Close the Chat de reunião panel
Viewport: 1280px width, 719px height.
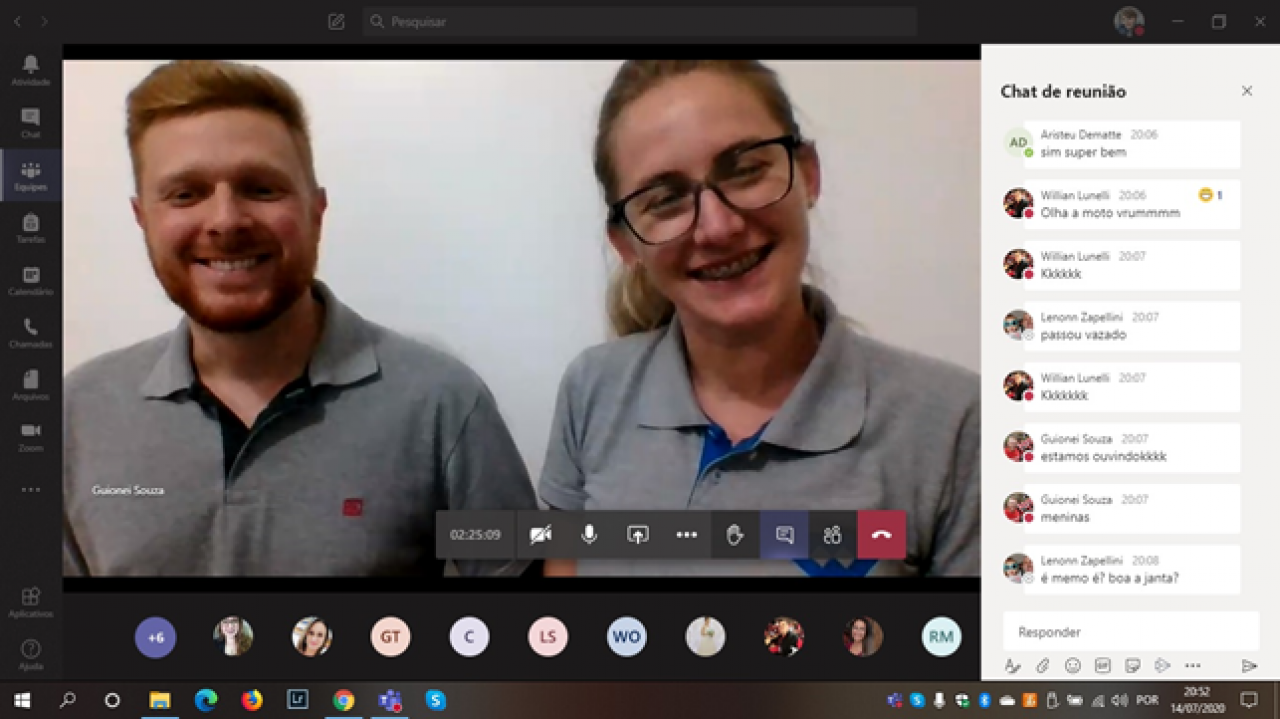coord(1247,91)
